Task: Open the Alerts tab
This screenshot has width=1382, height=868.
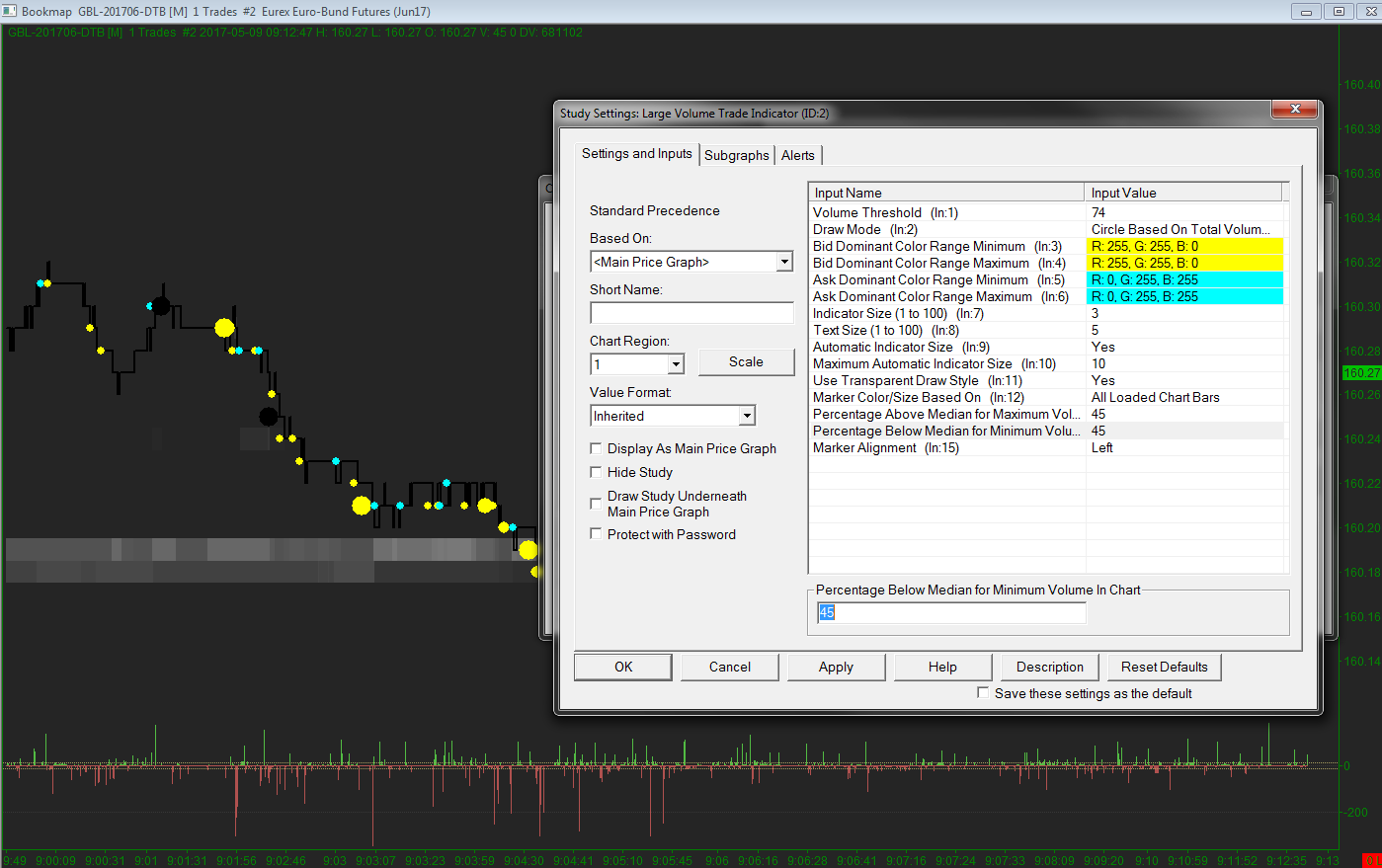Action: (x=797, y=155)
